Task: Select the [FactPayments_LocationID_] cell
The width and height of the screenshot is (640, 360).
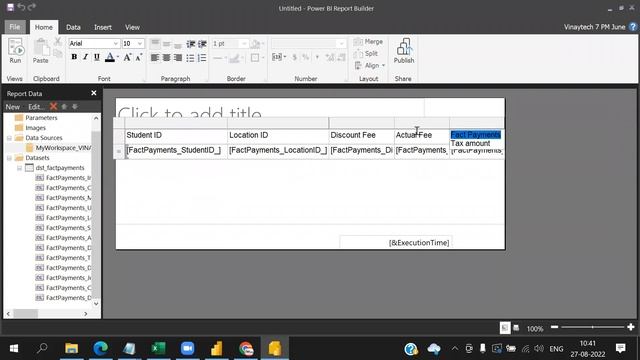Action: coord(278,151)
